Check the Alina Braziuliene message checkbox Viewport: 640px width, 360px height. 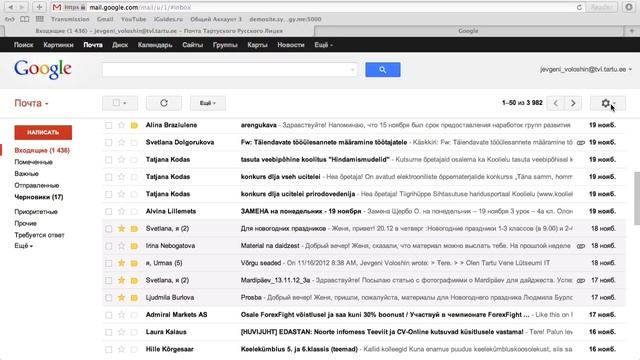coord(108,125)
